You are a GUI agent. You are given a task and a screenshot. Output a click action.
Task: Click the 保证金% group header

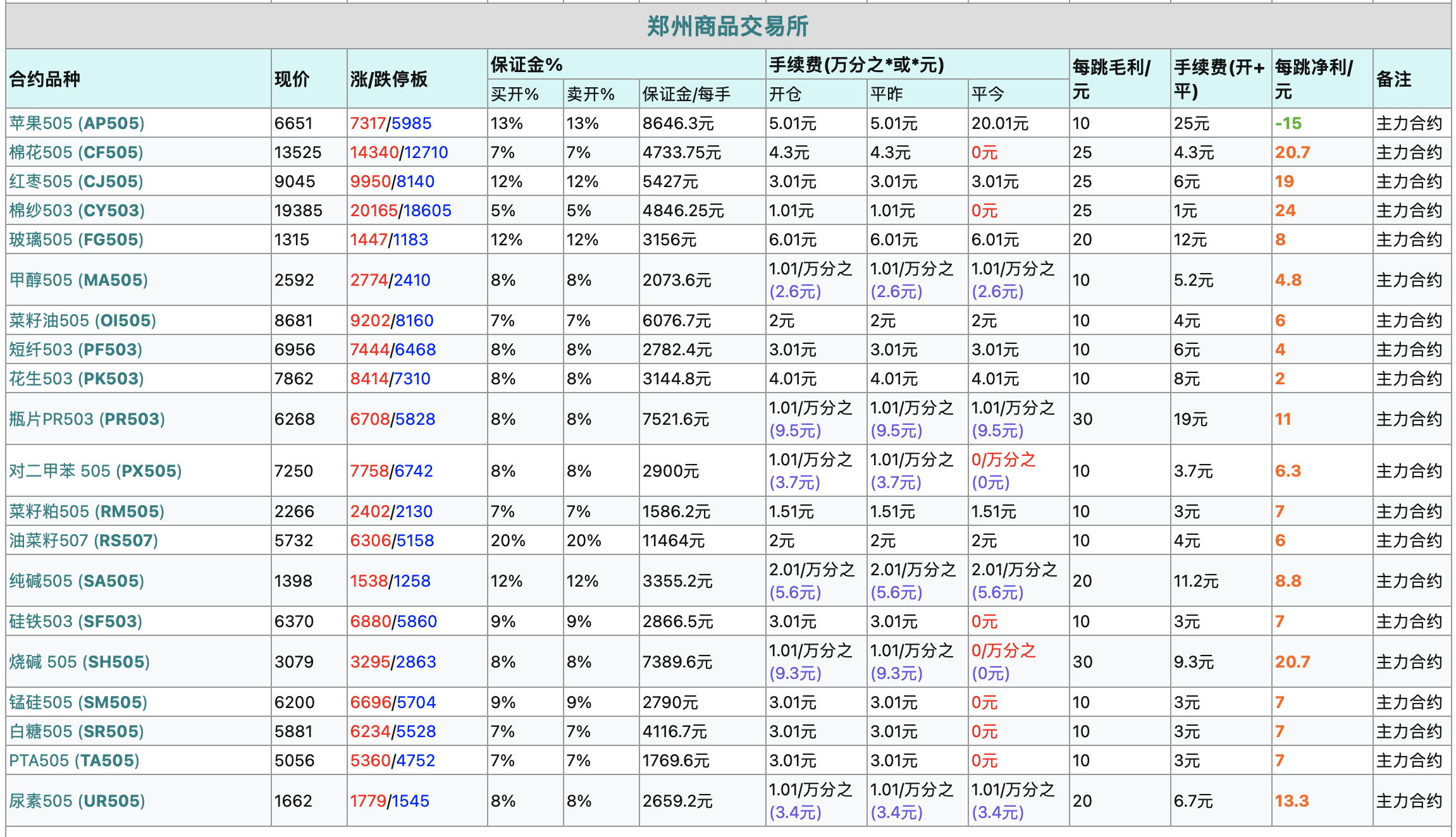(527, 64)
